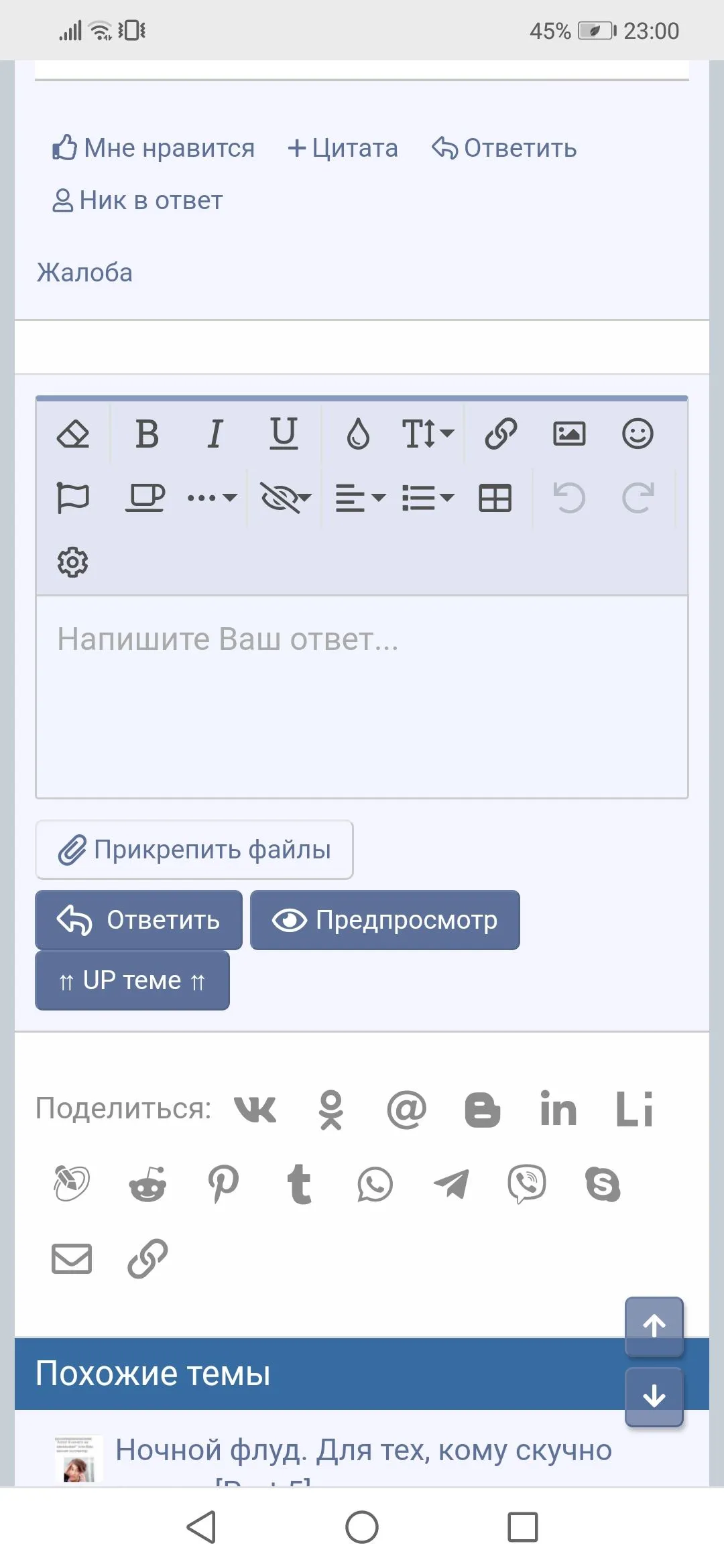724x1568 pixels.
Task: Click the eraser remove-formatting icon
Action: point(73,434)
